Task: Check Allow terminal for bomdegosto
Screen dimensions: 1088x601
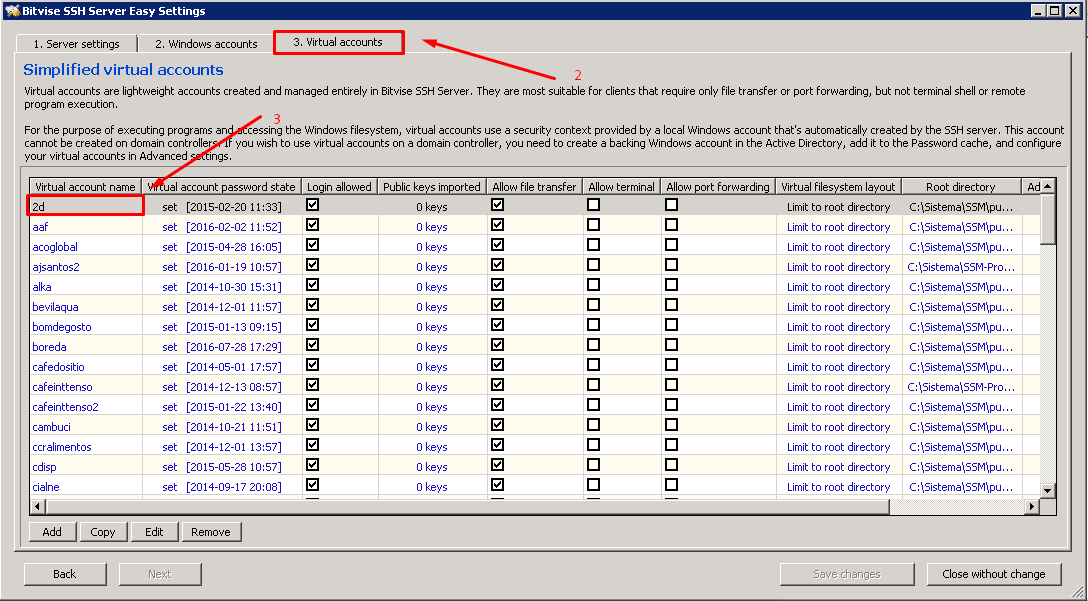Action: 593,326
